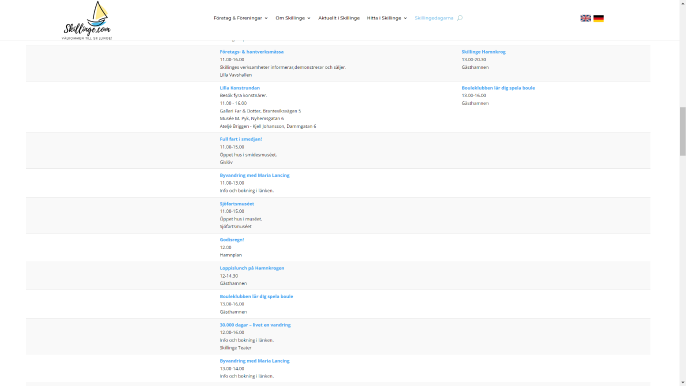The height and width of the screenshot is (386, 686).
Task: Open the Aktuellt i Skillinge menu item
Action: coord(339,18)
